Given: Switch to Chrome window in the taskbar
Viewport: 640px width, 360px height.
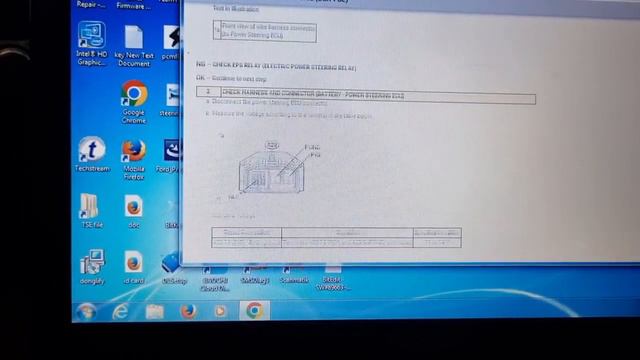Looking at the screenshot, I should 254,311.
